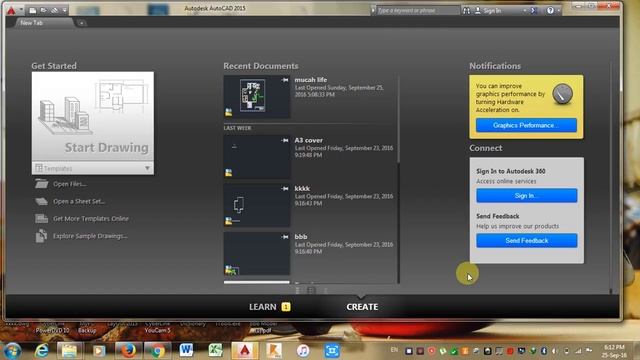
Task: Open Explore Sample Drawings link
Action: (90, 236)
